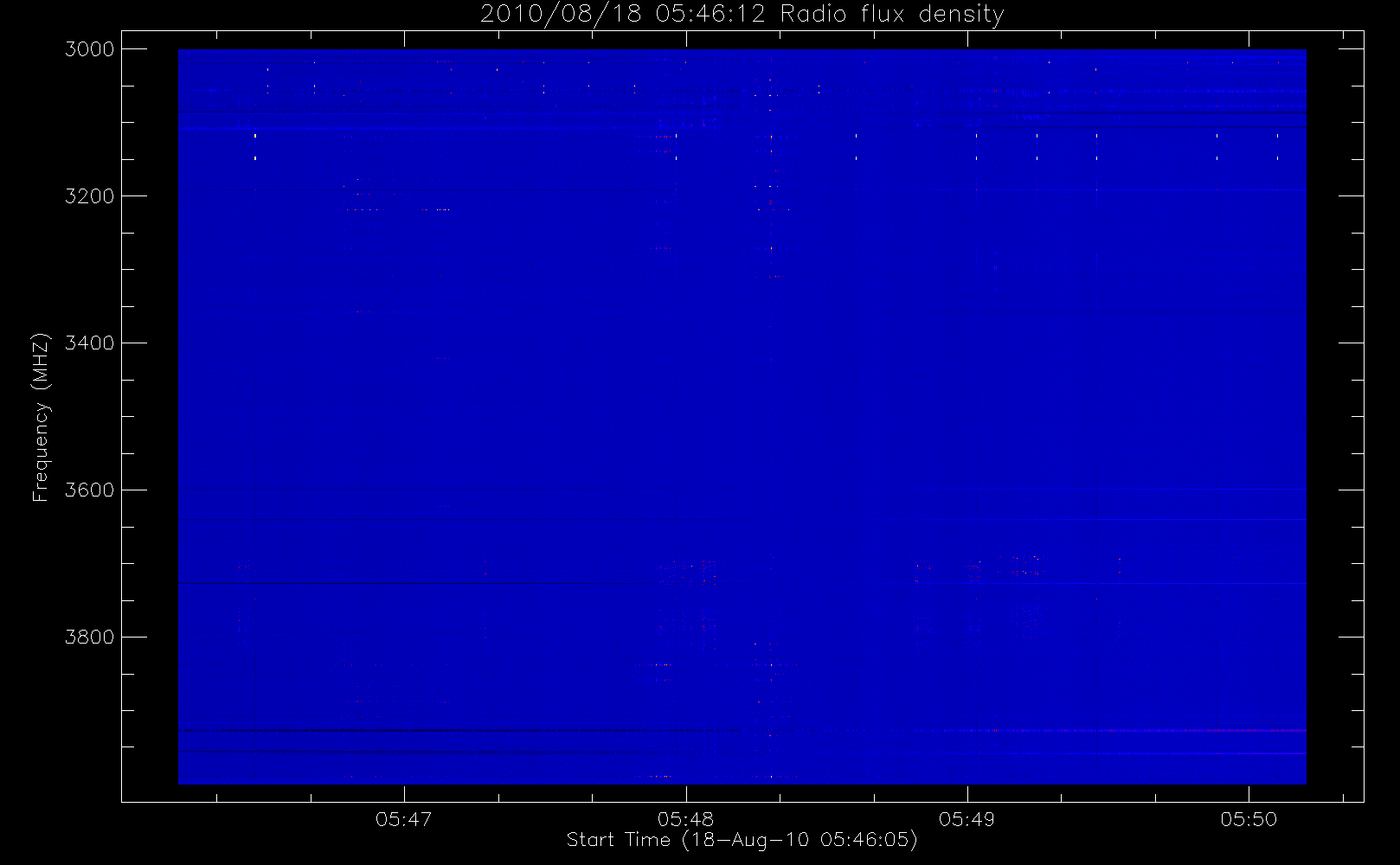Image resolution: width=1400 pixels, height=865 pixels.
Task: Select the 3000 frequency tick label
Action: (x=90, y=49)
